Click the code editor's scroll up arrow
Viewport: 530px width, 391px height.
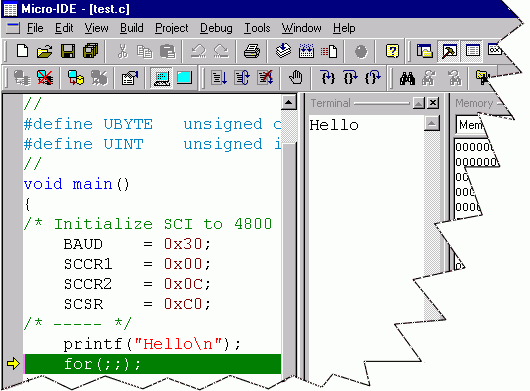289,102
